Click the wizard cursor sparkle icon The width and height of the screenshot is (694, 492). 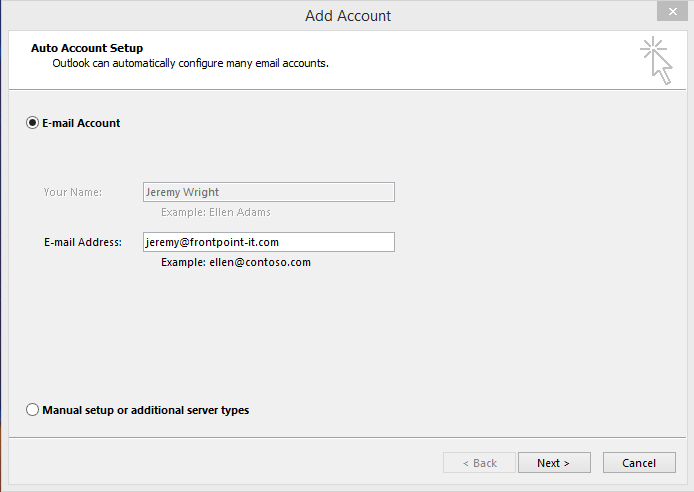pyautogui.click(x=656, y=61)
